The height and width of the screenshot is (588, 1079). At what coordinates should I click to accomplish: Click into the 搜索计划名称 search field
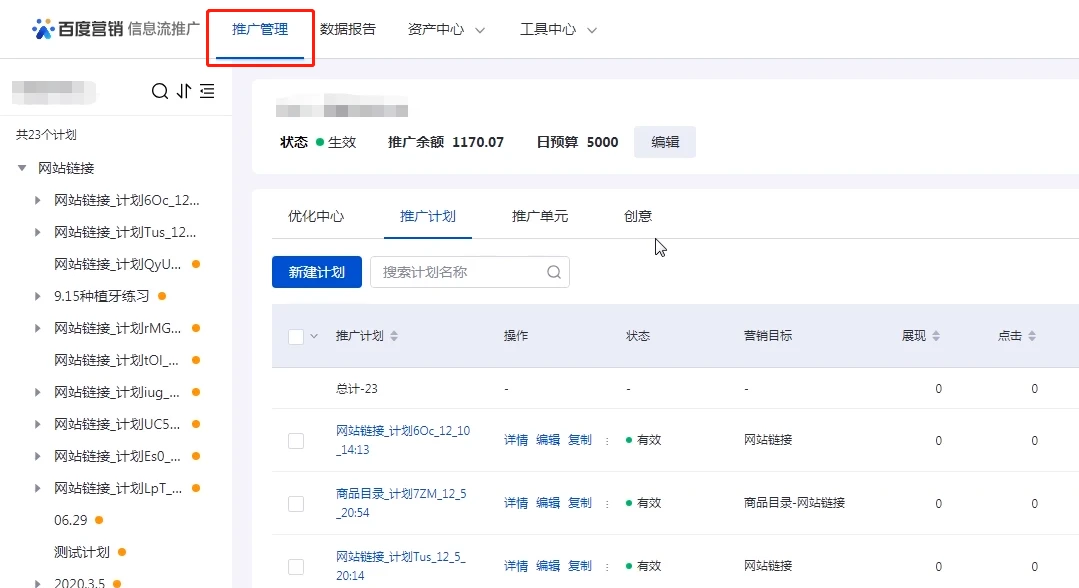coord(458,272)
